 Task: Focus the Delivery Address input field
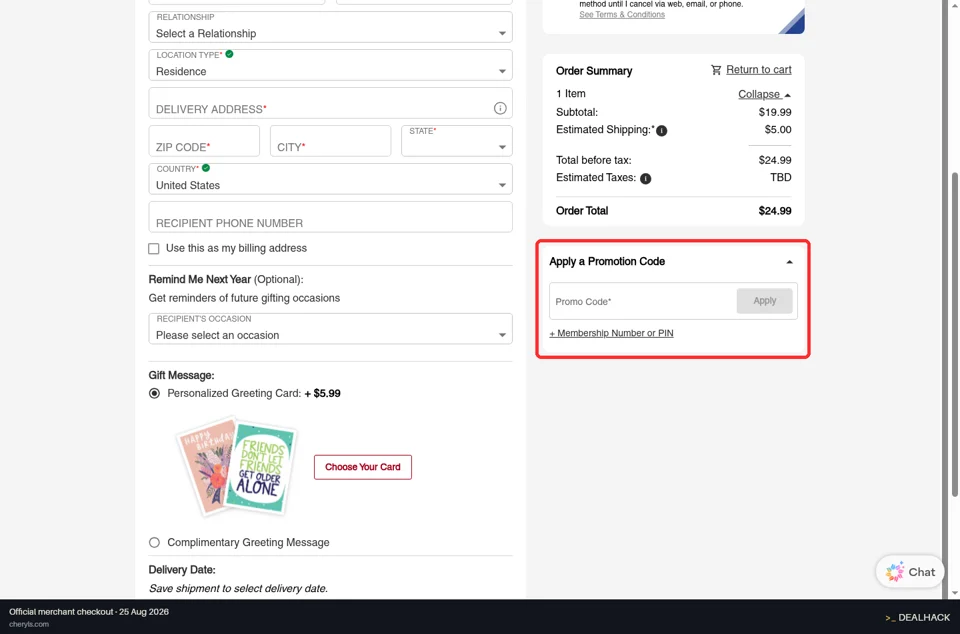tap(331, 103)
